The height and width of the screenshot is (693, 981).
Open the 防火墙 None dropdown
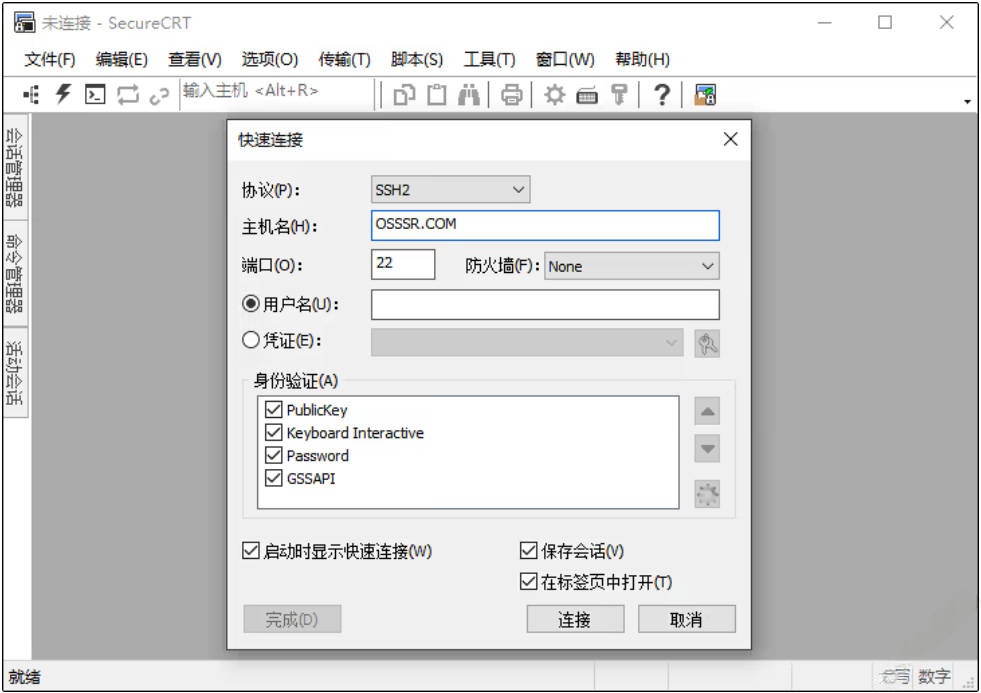click(x=632, y=266)
